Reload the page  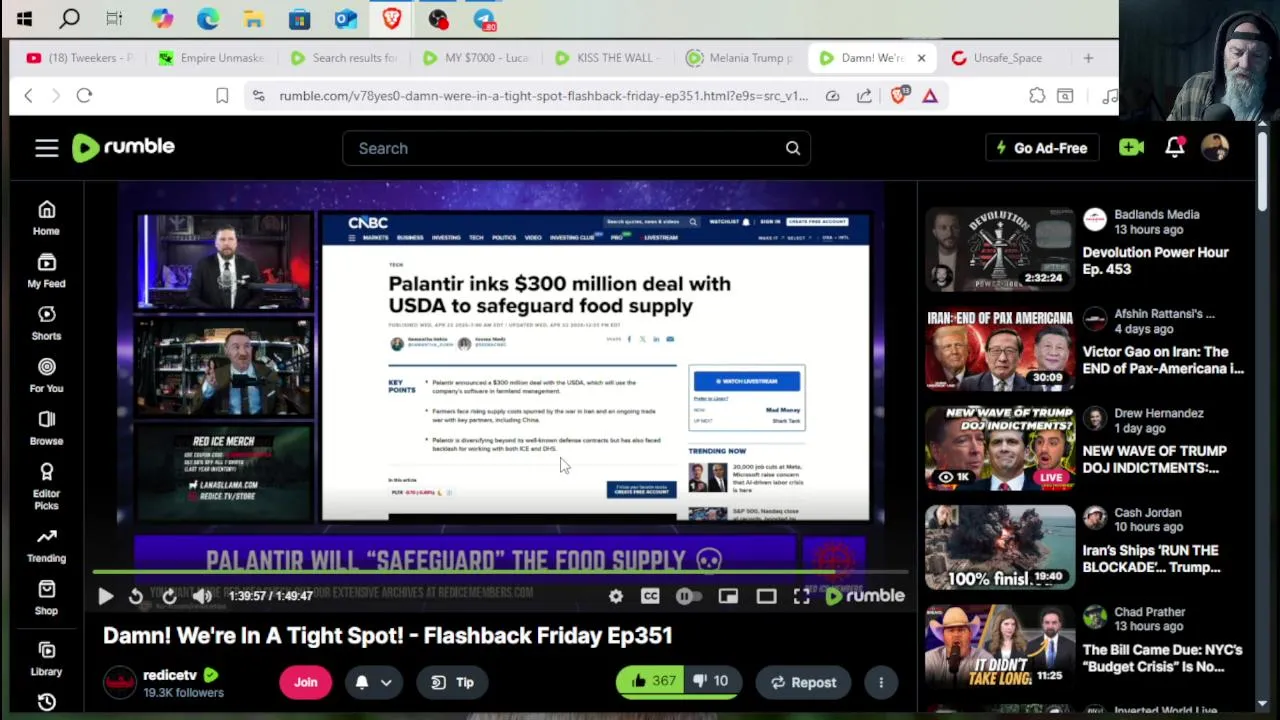[x=84, y=95]
